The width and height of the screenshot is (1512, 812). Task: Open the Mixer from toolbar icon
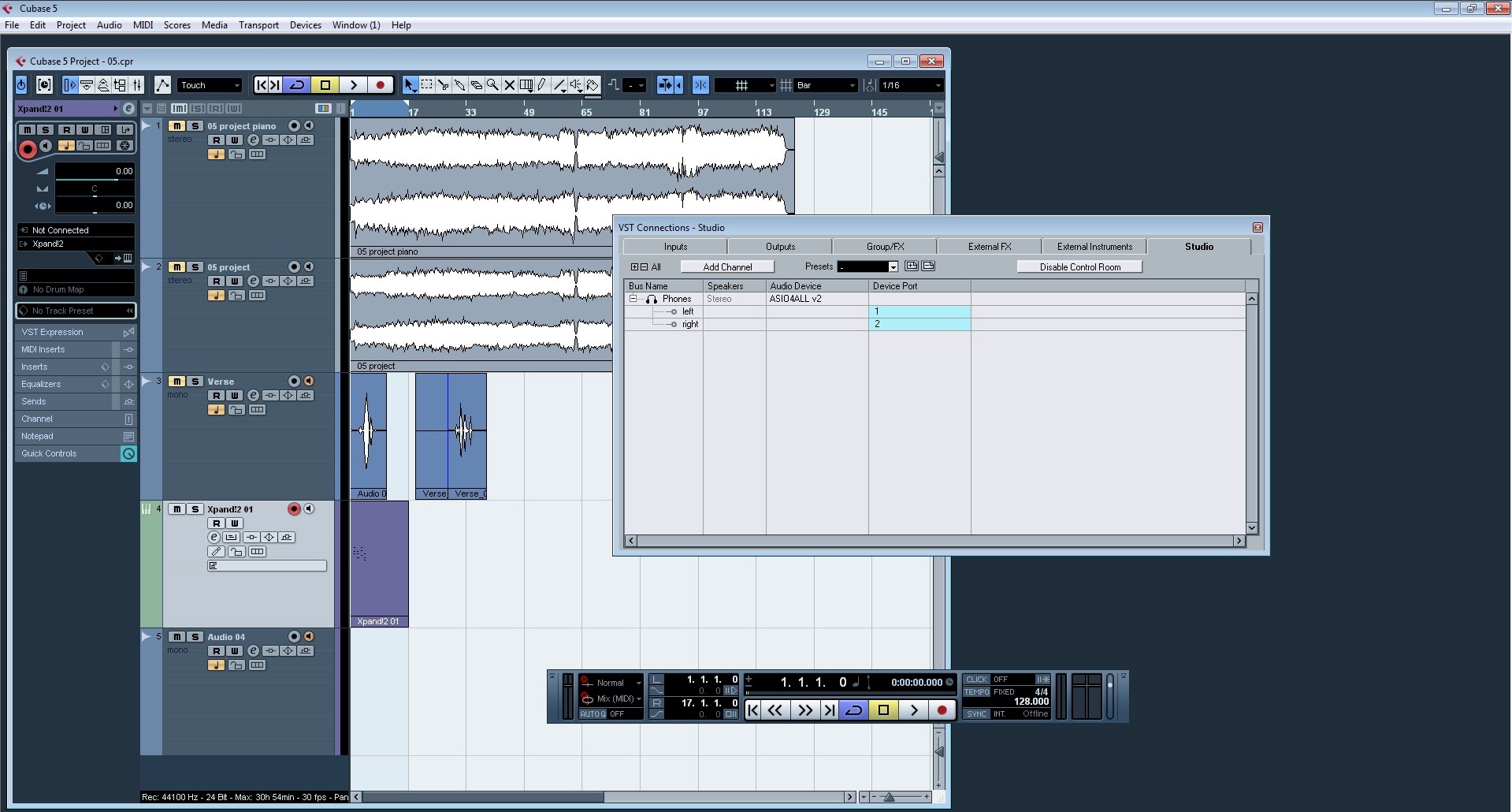coord(137,85)
